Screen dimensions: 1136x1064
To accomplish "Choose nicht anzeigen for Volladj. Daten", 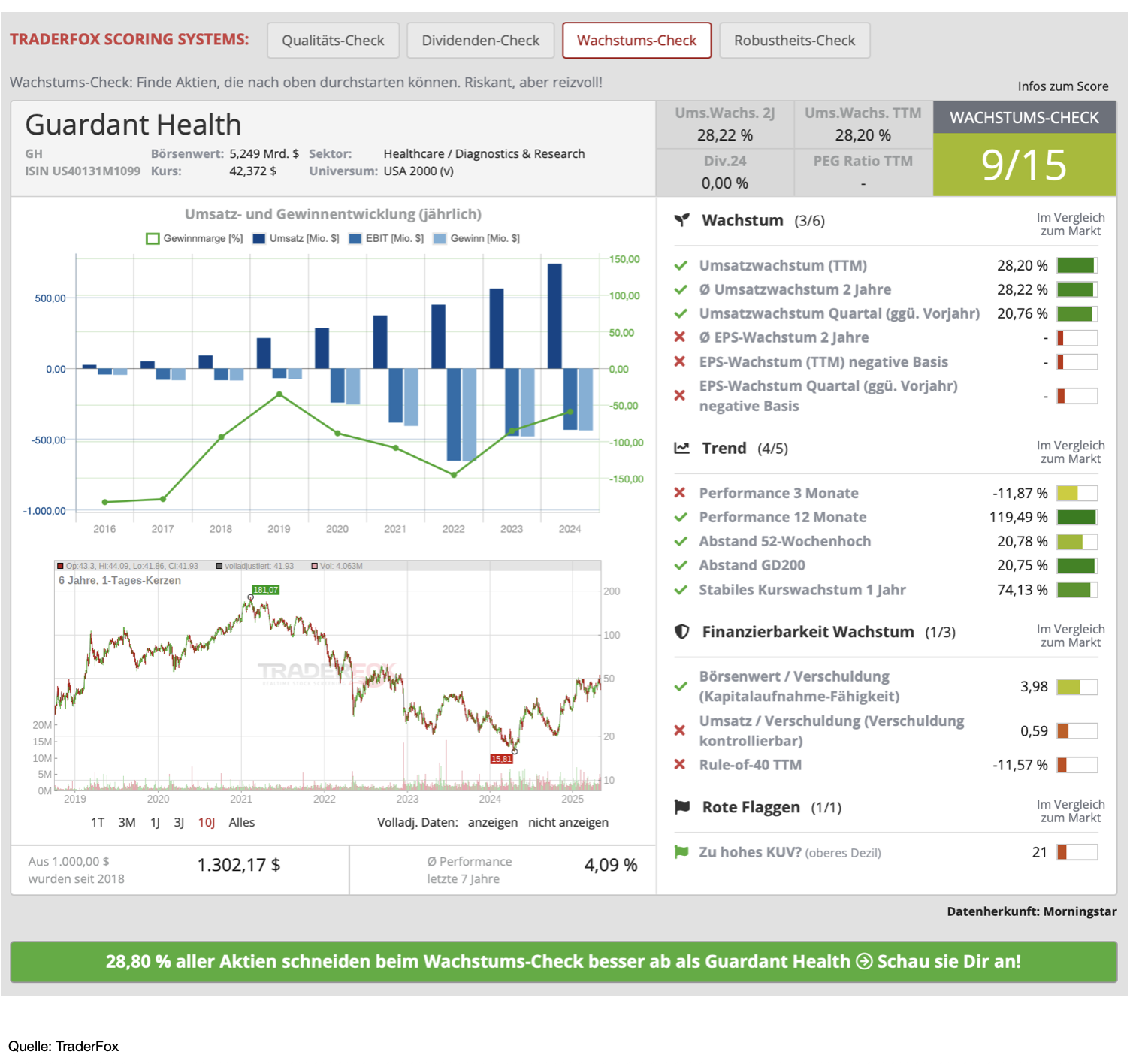I will click(x=568, y=822).
